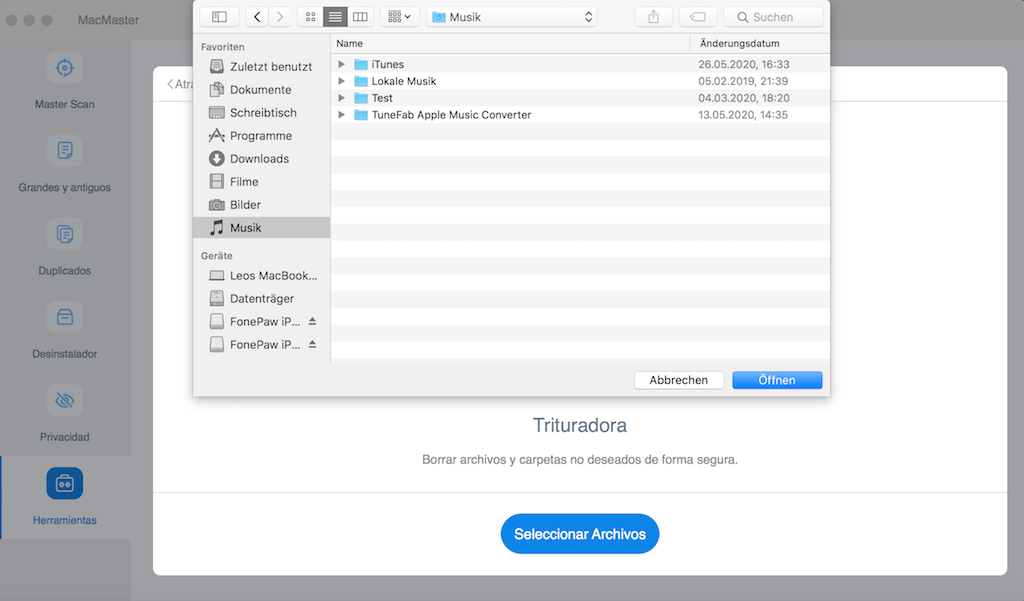Image resolution: width=1024 pixels, height=601 pixels.
Task: Eject the first FonePaw volume
Action: point(312,321)
